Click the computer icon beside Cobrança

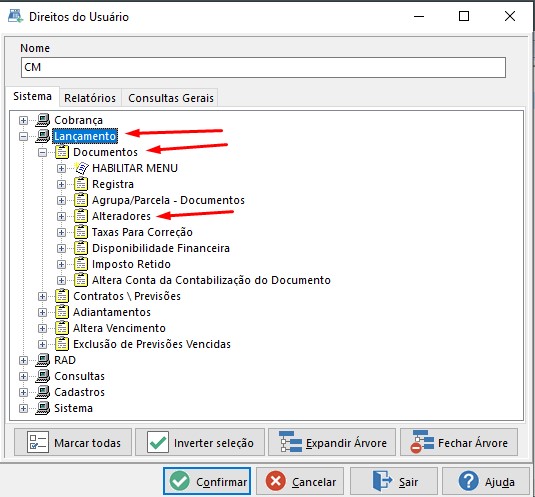click(43, 120)
